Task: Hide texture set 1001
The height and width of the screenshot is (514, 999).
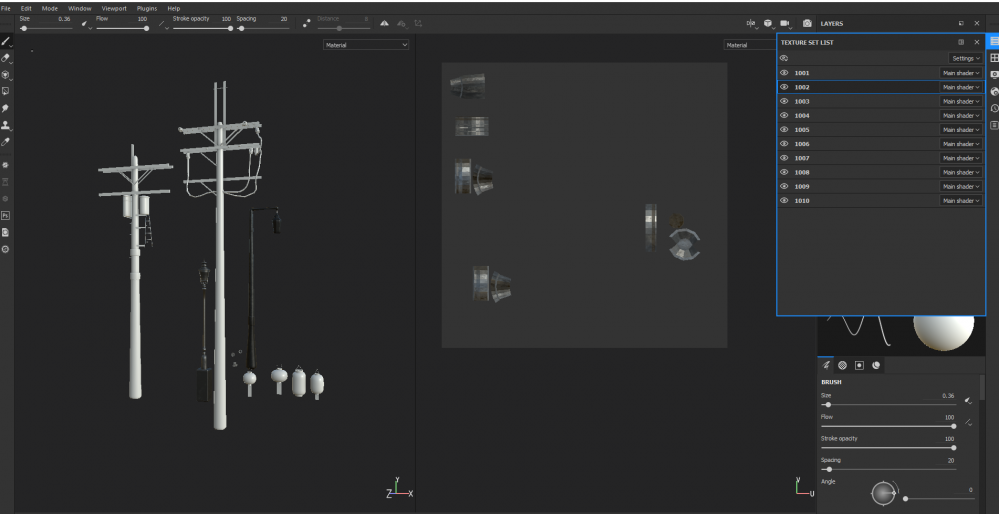Action: (x=784, y=73)
